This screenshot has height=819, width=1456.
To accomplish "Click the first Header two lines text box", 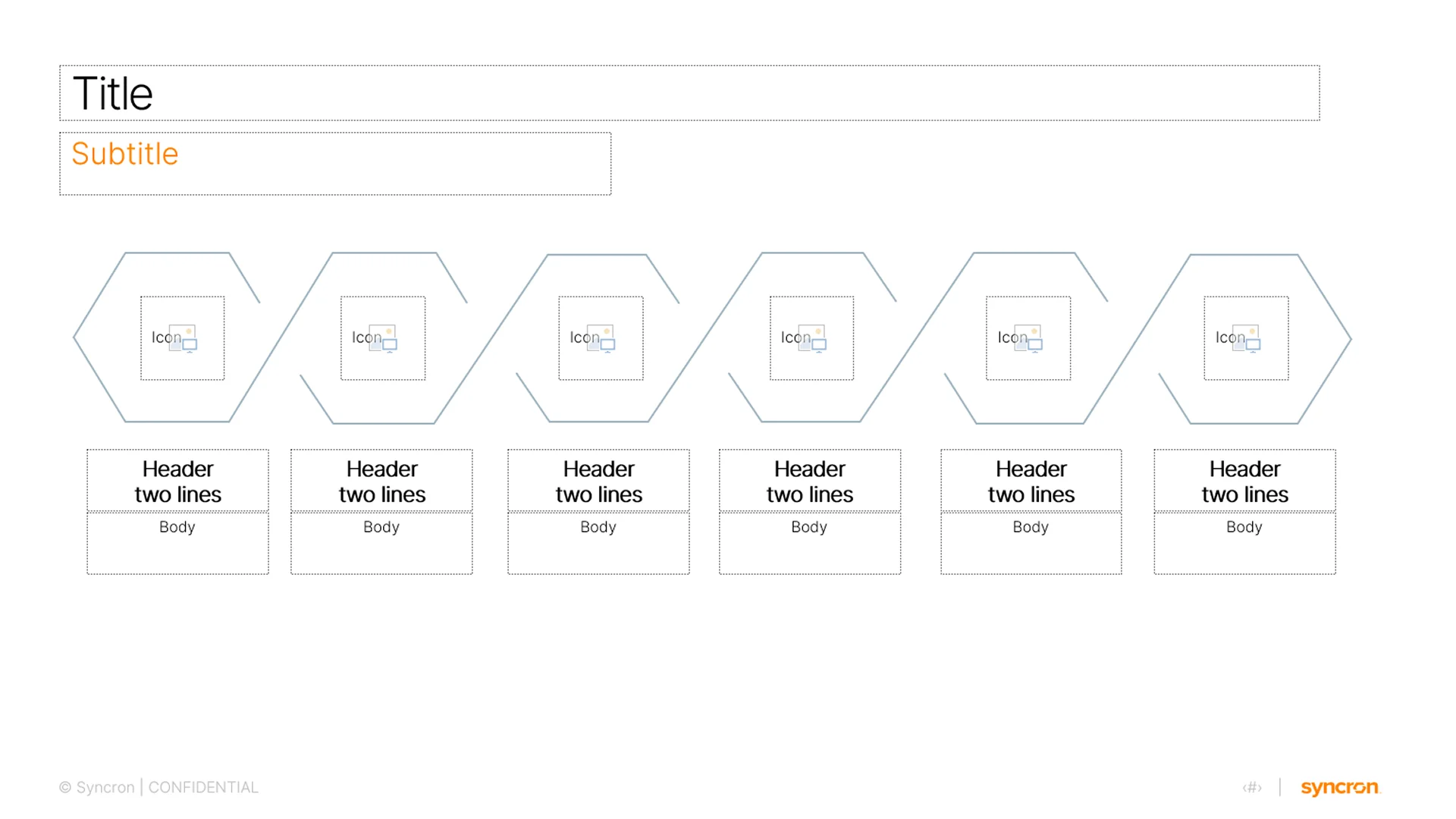I will pos(177,481).
